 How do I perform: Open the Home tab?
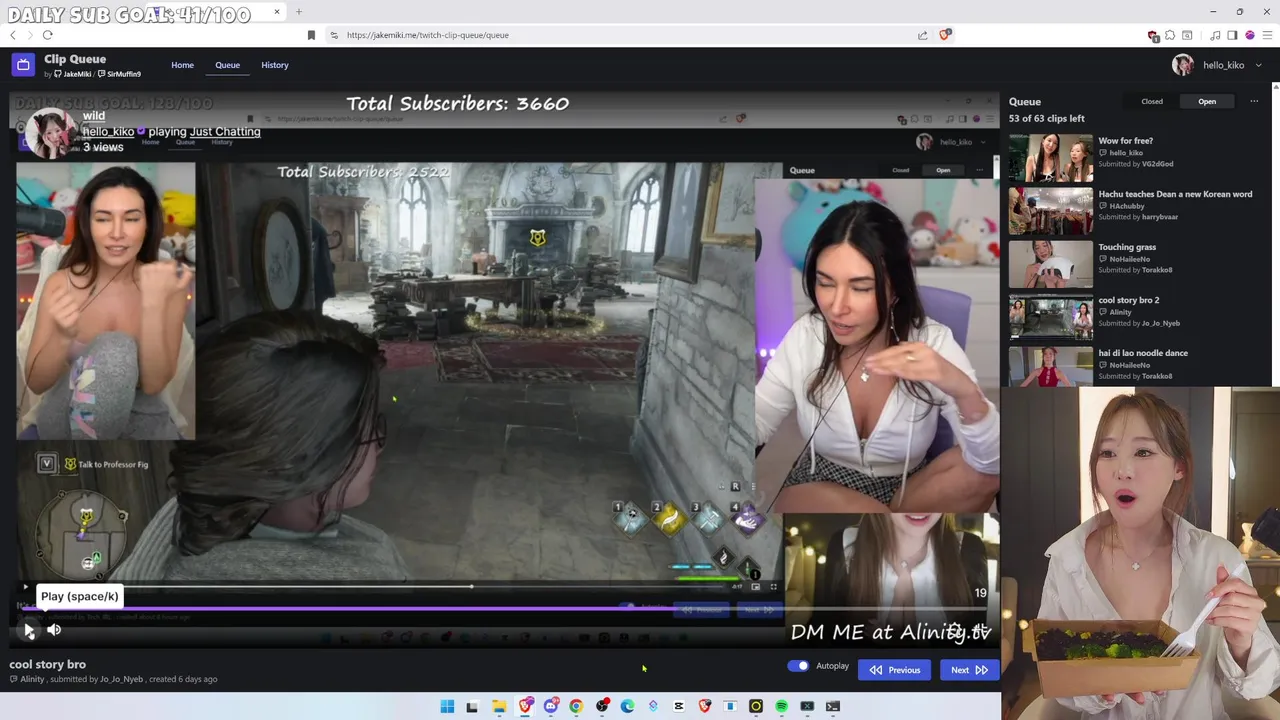point(182,65)
